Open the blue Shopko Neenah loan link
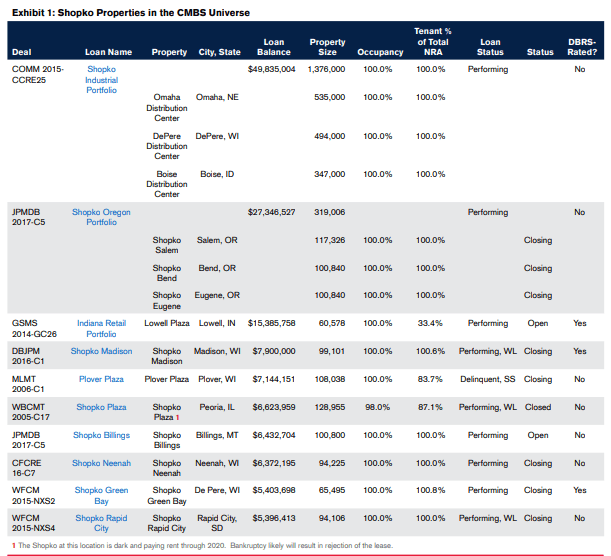This screenshot has height=556, width=611. [101, 463]
